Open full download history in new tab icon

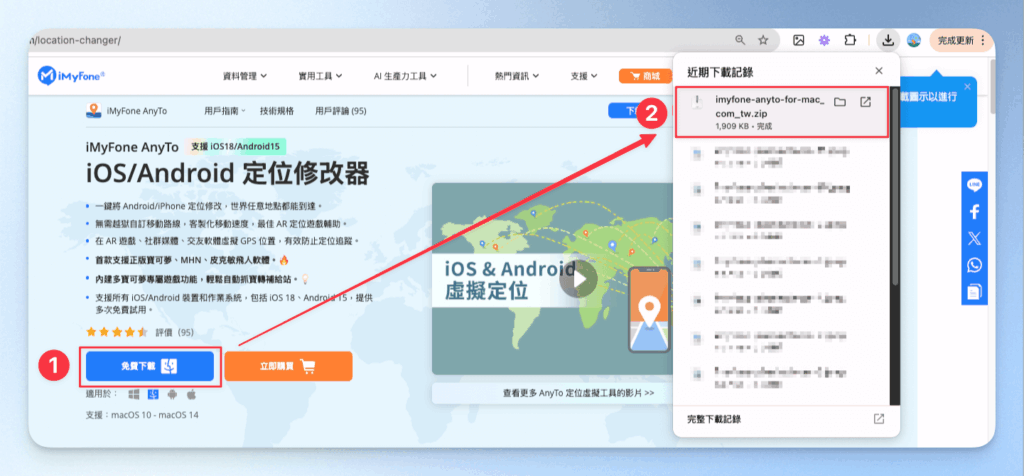pos(879,419)
